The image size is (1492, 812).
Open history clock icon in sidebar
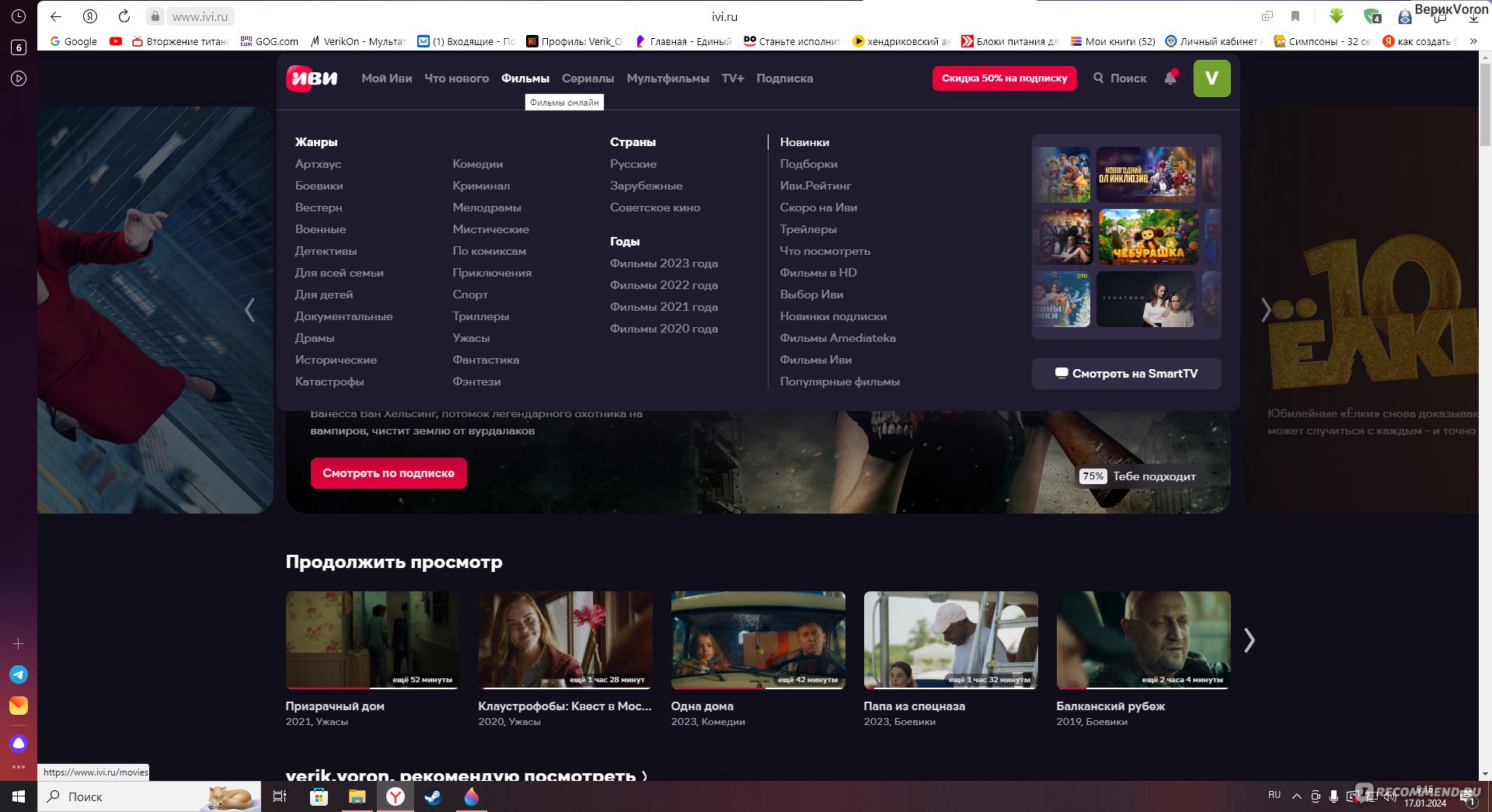pos(19,16)
